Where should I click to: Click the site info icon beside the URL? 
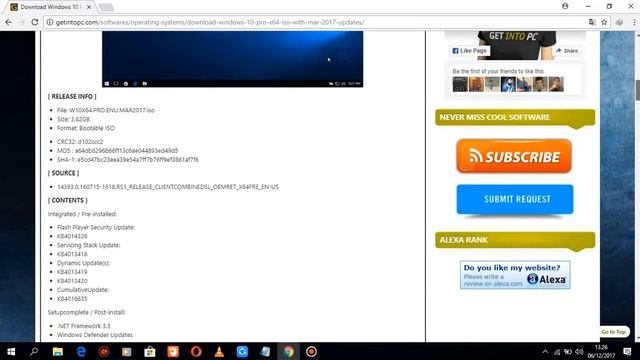tap(50, 22)
